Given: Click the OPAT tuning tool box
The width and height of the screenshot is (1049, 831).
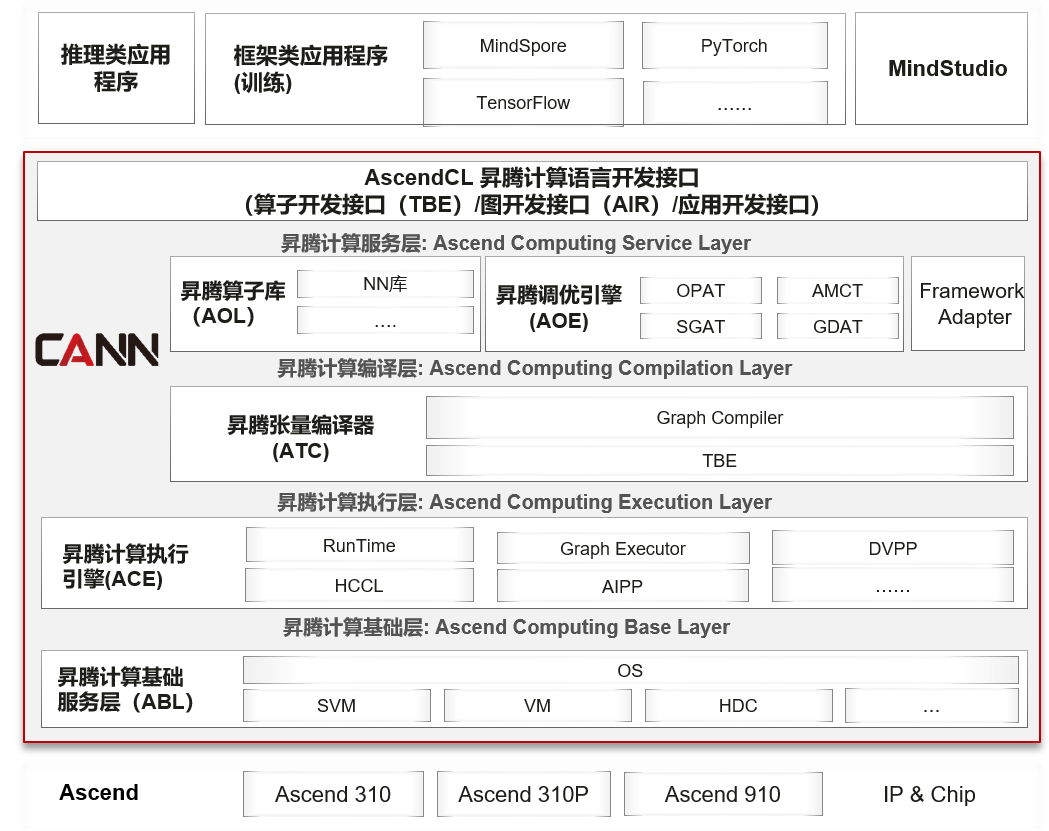Looking at the screenshot, I should [700, 290].
